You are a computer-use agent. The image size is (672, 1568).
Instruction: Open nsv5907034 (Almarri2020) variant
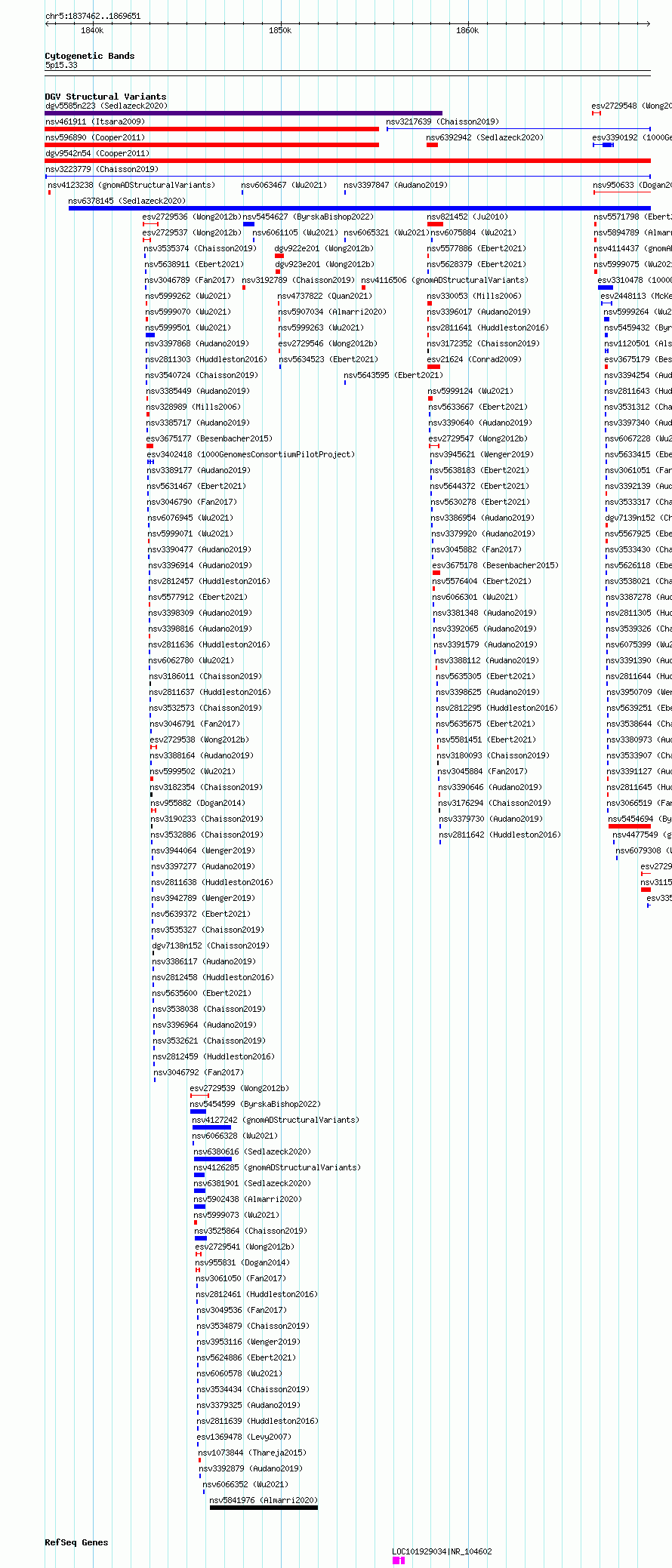[x=332, y=312]
